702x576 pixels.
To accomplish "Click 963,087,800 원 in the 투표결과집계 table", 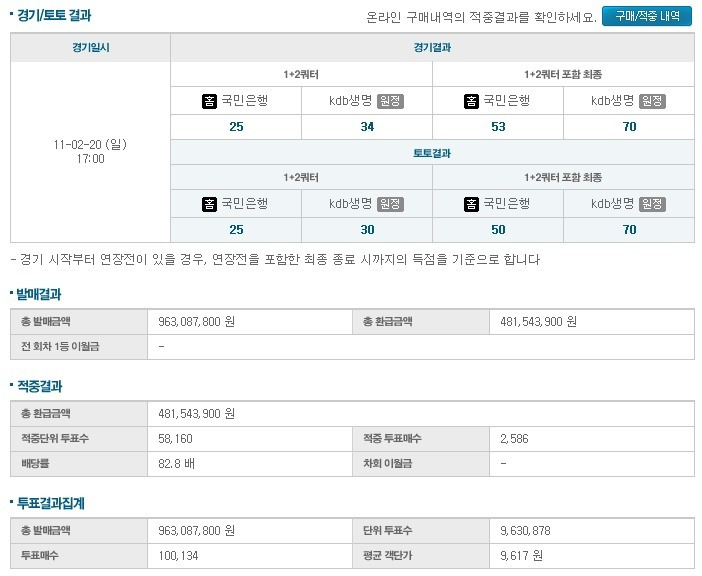I will coord(196,531).
